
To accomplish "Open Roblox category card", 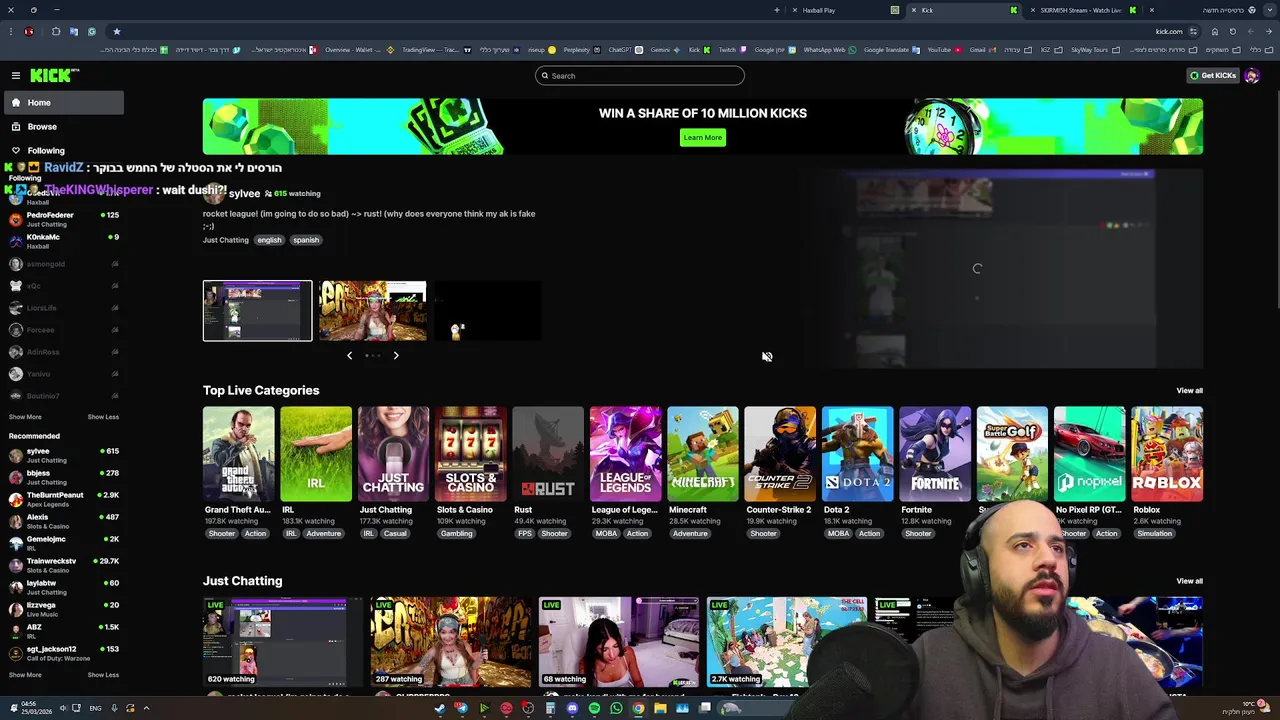I will 1167,454.
